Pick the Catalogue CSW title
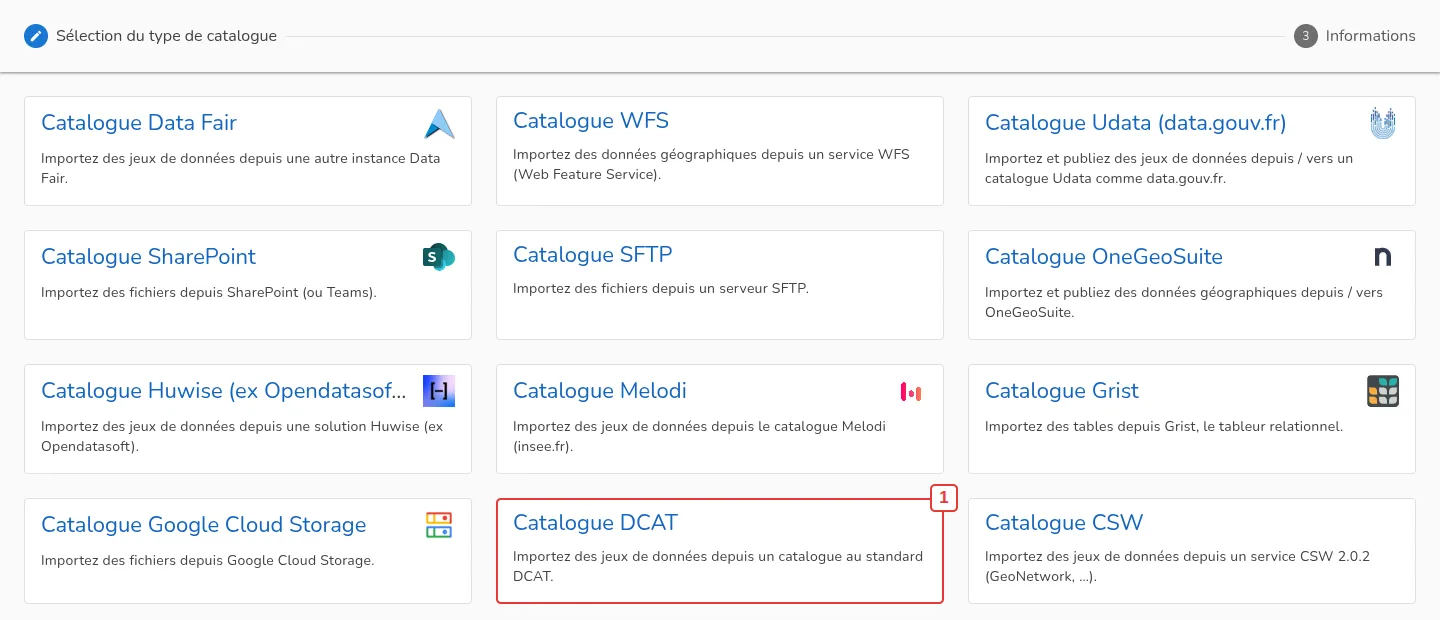This screenshot has height=620, width=1440. (1064, 523)
